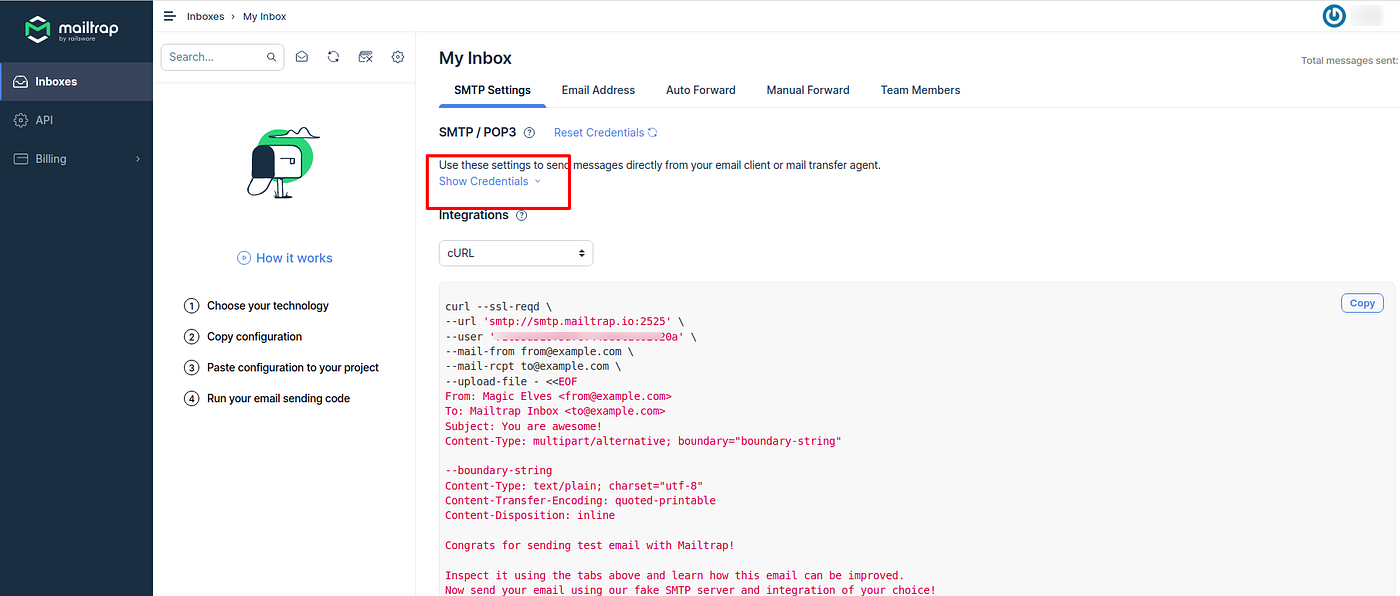
Task: Toggle the hamburger sidebar menu icon
Action: pyautogui.click(x=169, y=16)
